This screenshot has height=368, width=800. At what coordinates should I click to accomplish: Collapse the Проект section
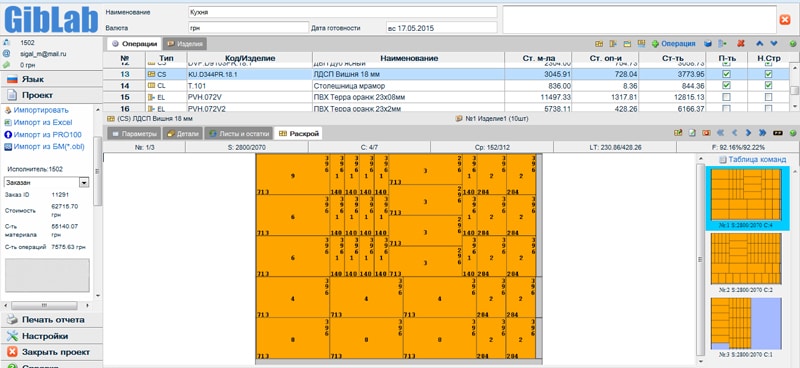pos(51,95)
